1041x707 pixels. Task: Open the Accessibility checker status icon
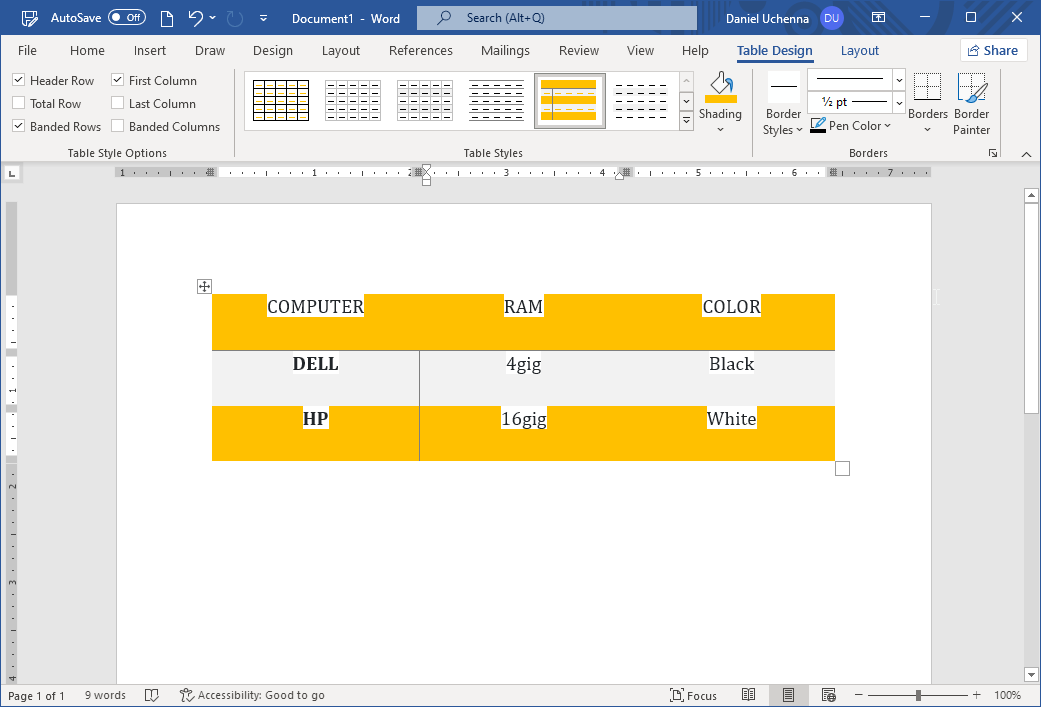coord(186,695)
